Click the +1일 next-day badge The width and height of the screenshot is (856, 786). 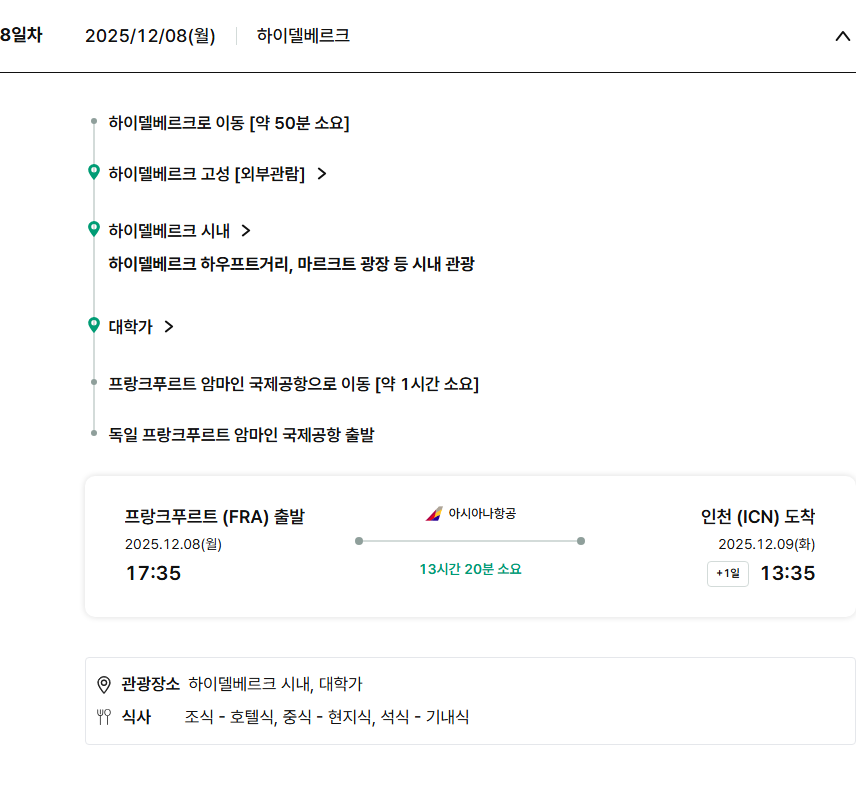728,574
